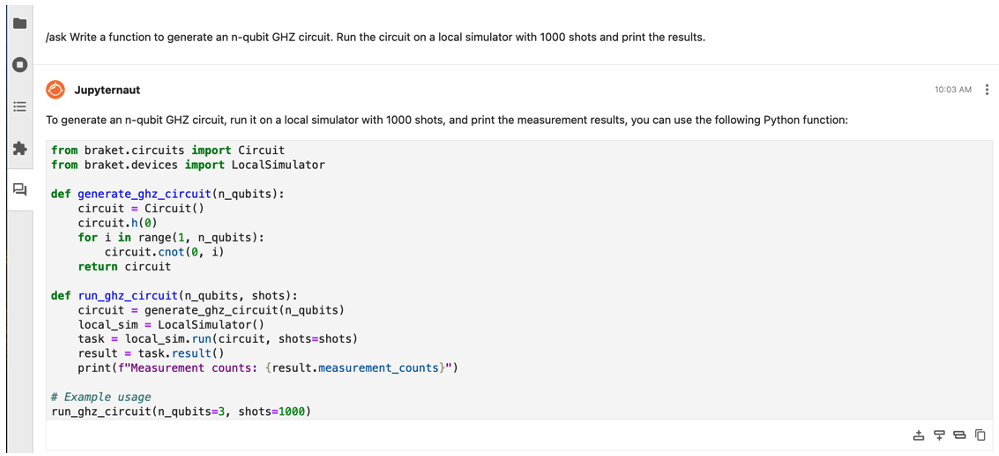The width and height of the screenshot is (999, 456).
Task: Insert code in a new cell above
Action: [918, 436]
